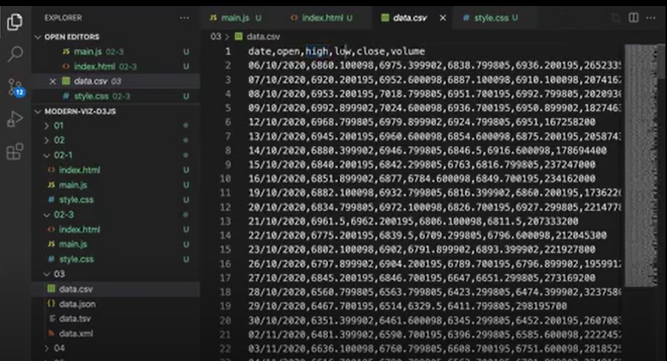667x361 pixels.
Task: Expand the 02 folder
Action: point(59,140)
